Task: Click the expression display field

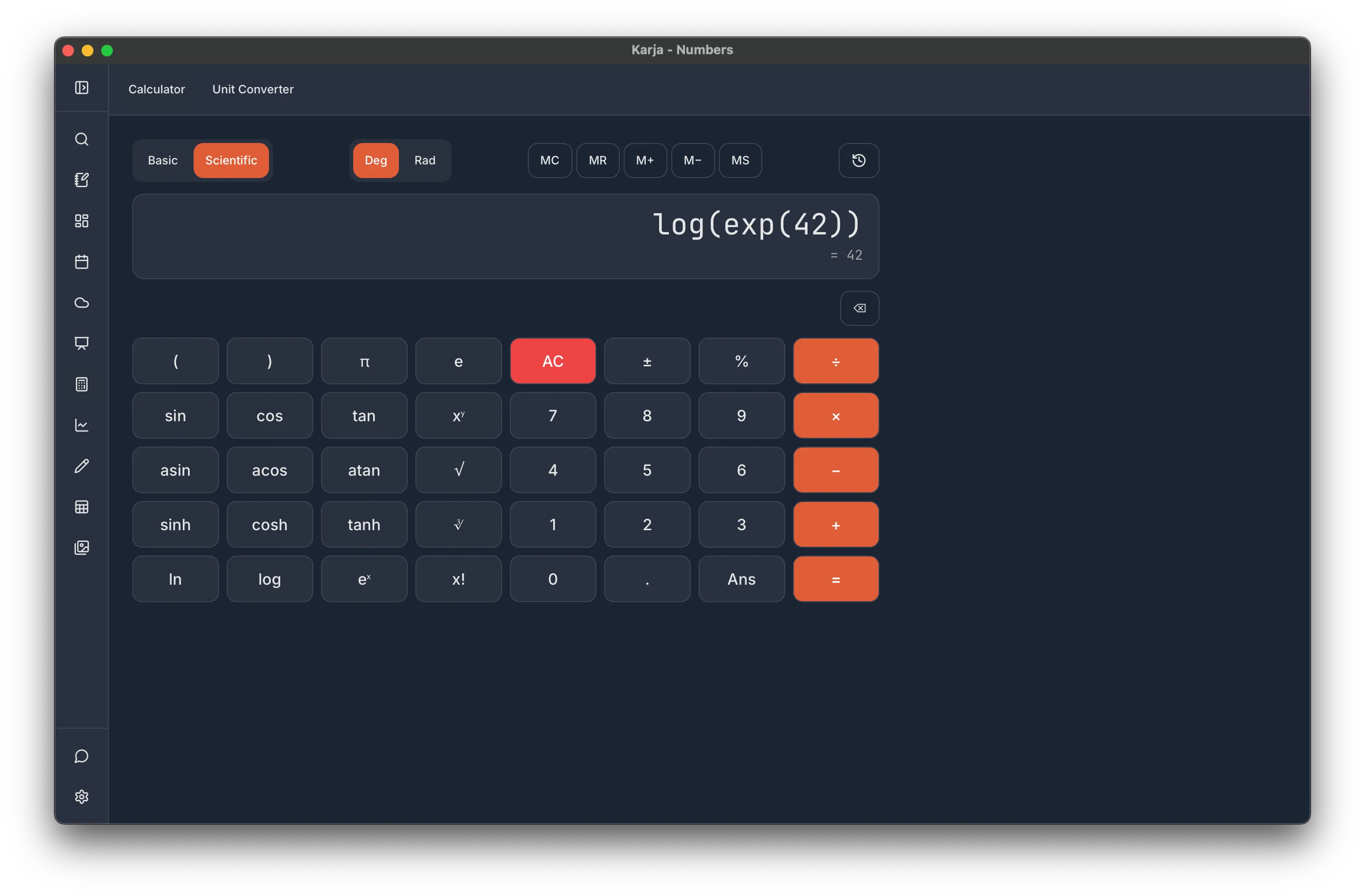Action: coord(505,236)
